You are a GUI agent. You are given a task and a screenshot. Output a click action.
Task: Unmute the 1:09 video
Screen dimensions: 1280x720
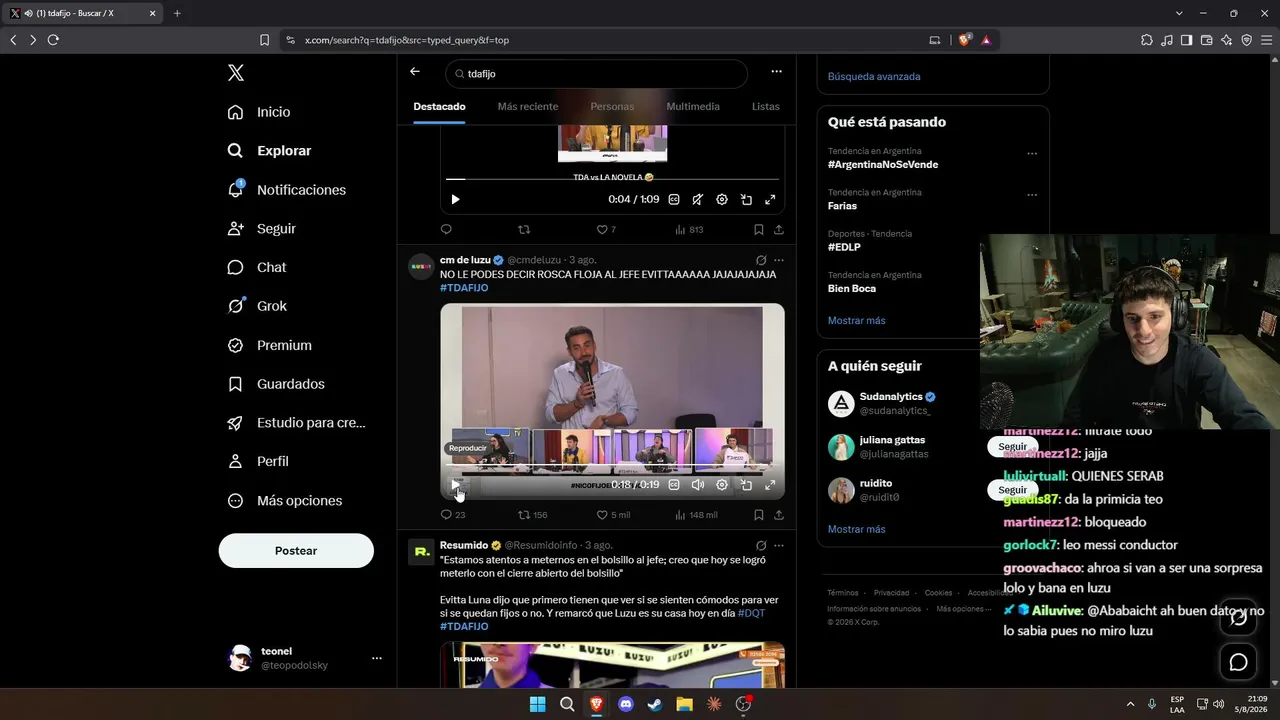click(697, 200)
